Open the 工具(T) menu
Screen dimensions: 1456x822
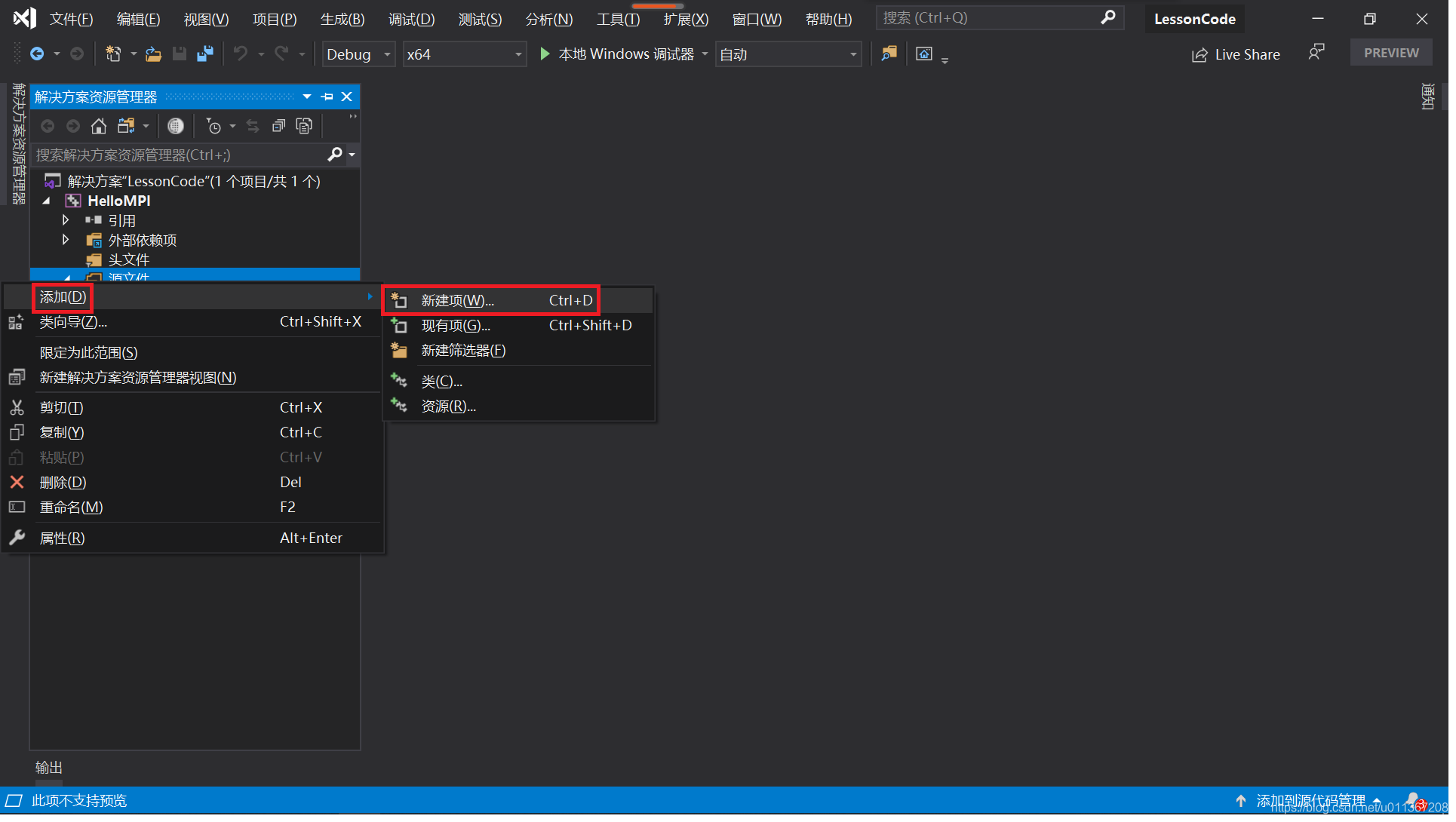(618, 19)
